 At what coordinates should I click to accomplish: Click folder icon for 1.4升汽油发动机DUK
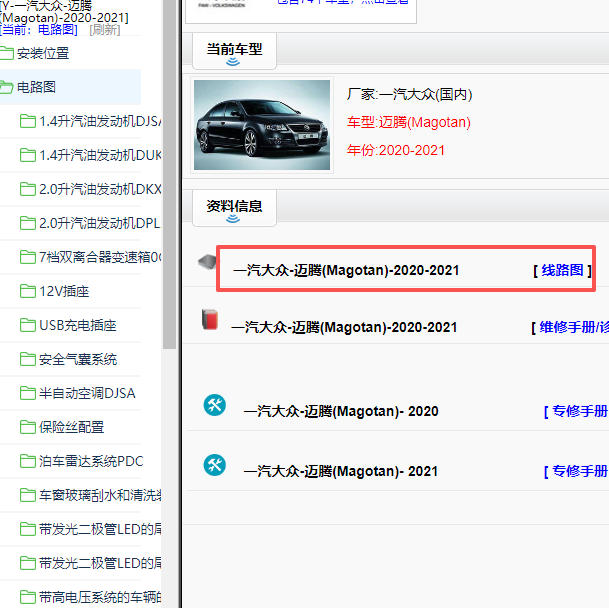[28, 155]
